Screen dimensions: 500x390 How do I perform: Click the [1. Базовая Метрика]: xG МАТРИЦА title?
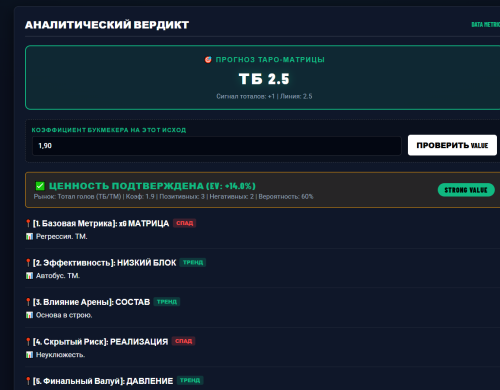coord(101,223)
